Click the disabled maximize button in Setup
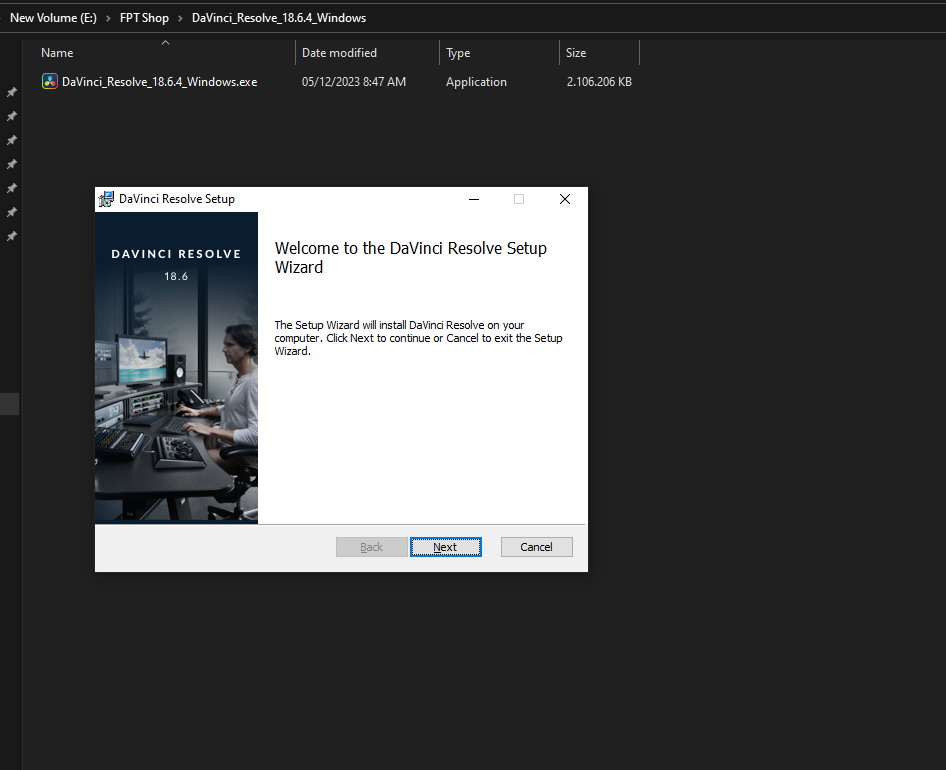The height and width of the screenshot is (770, 946). (519, 199)
